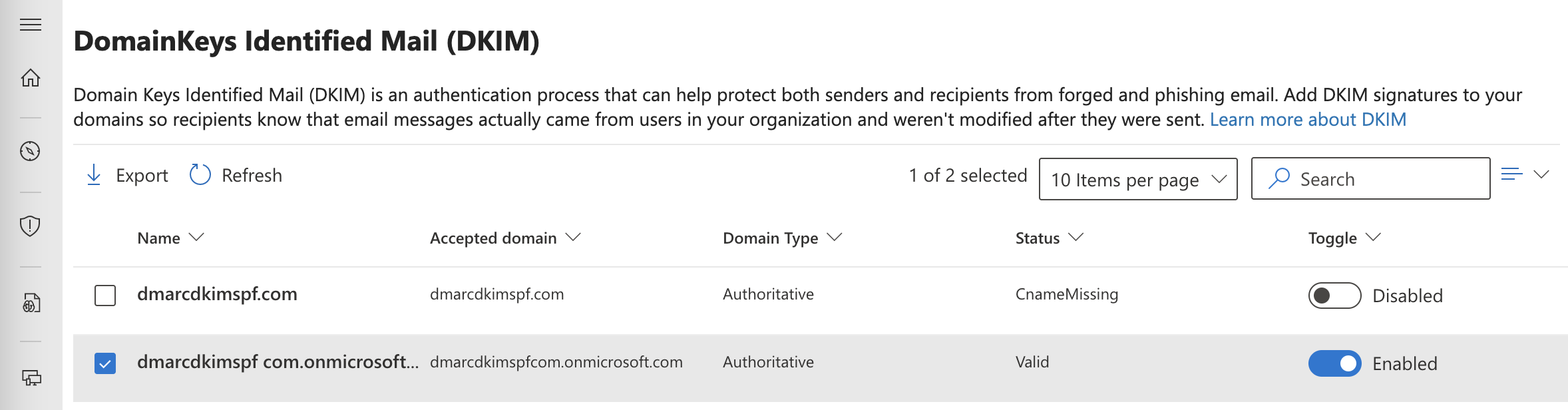Check the dmarcdkimspf.com row checkbox
Screen dimensions: 1568x410
click(x=105, y=295)
